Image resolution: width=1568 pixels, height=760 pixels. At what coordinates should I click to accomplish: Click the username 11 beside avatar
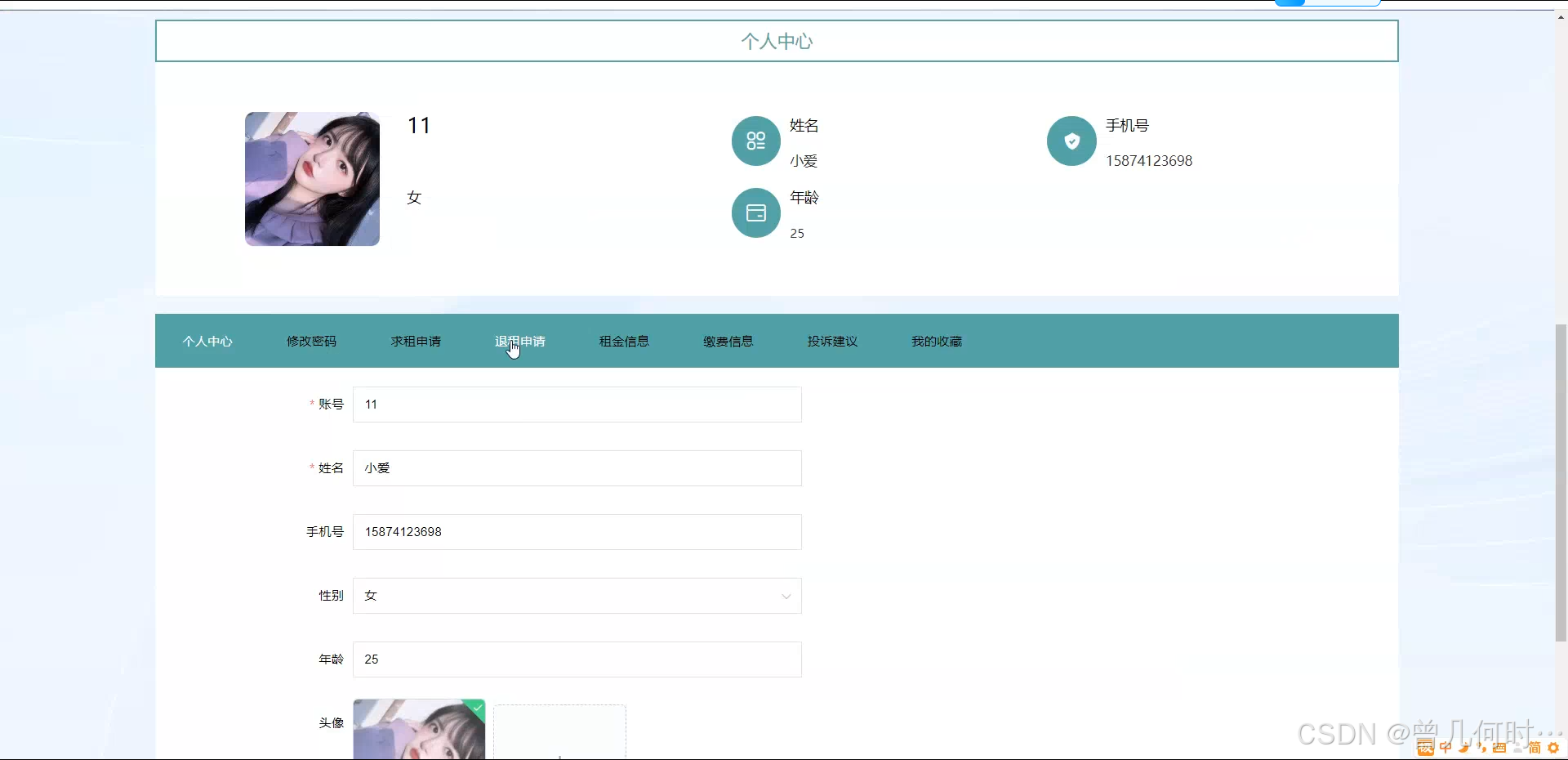419,125
